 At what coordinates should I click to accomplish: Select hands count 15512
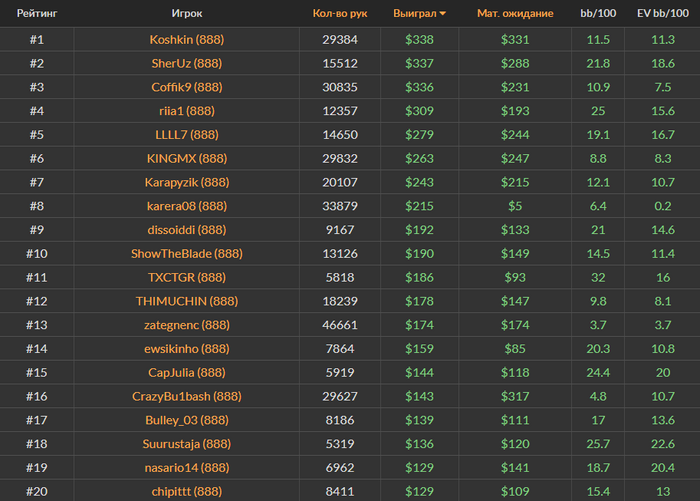click(340, 63)
